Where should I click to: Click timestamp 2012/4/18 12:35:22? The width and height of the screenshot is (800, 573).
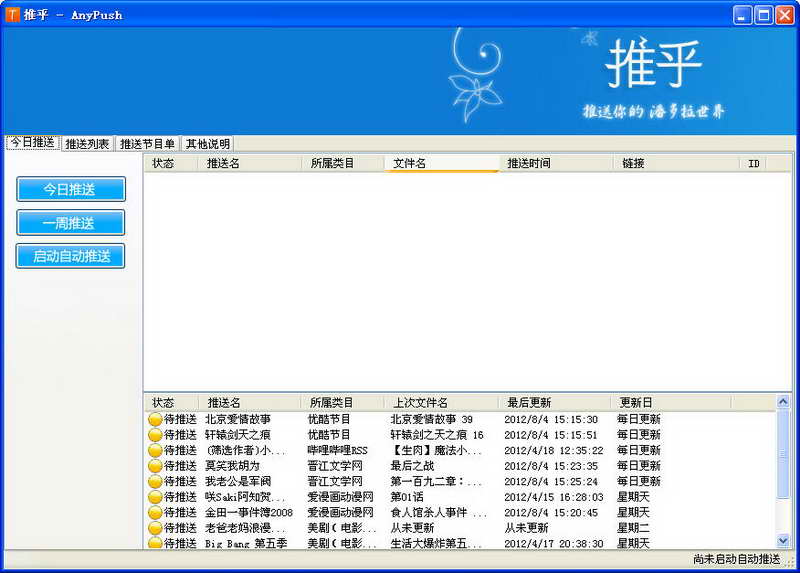point(554,451)
